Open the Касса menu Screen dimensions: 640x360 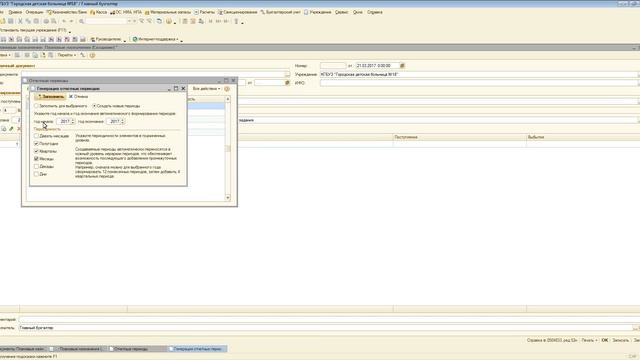[x=99, y=12]
